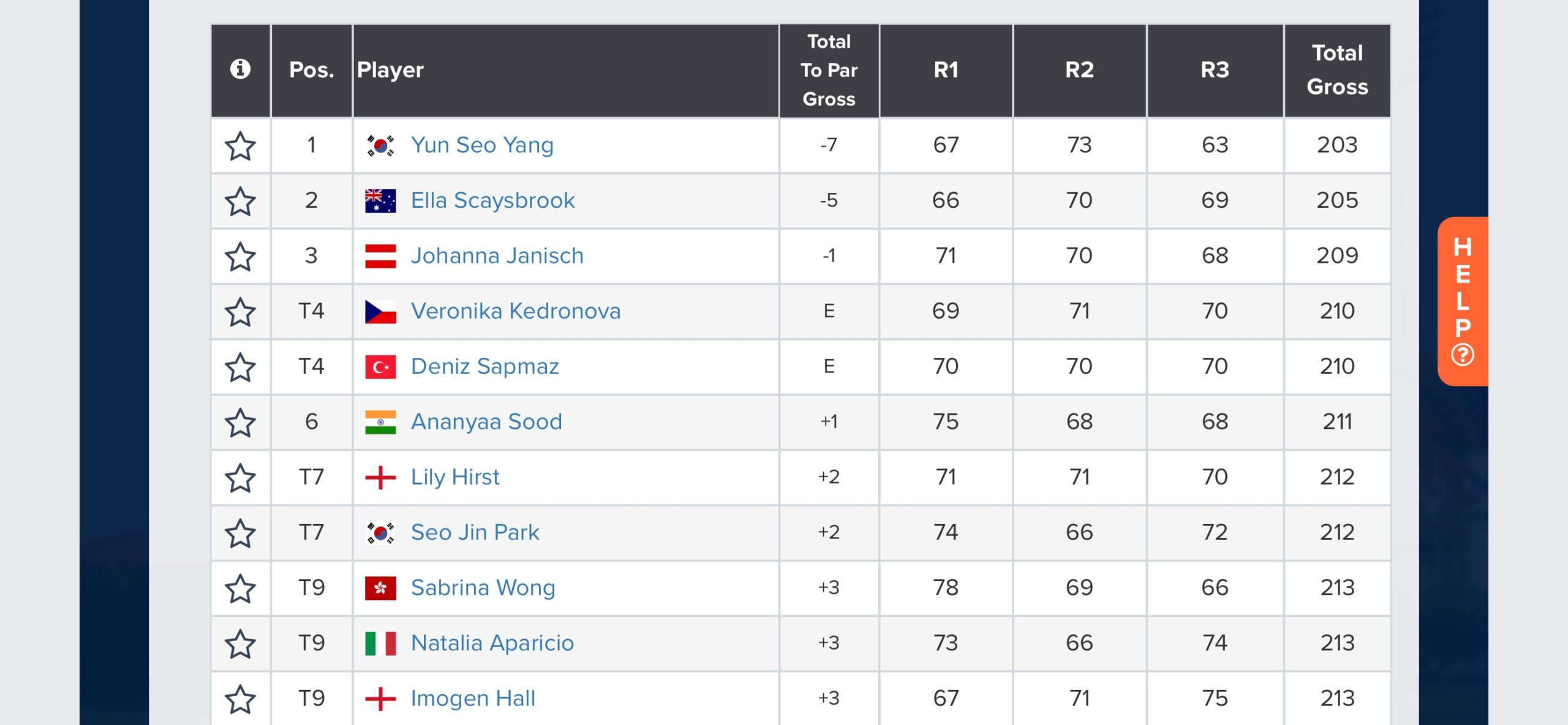Favorite Natalia Aparicio with the star
This screenshot has width=1568, height=725.
click(240, 643)
